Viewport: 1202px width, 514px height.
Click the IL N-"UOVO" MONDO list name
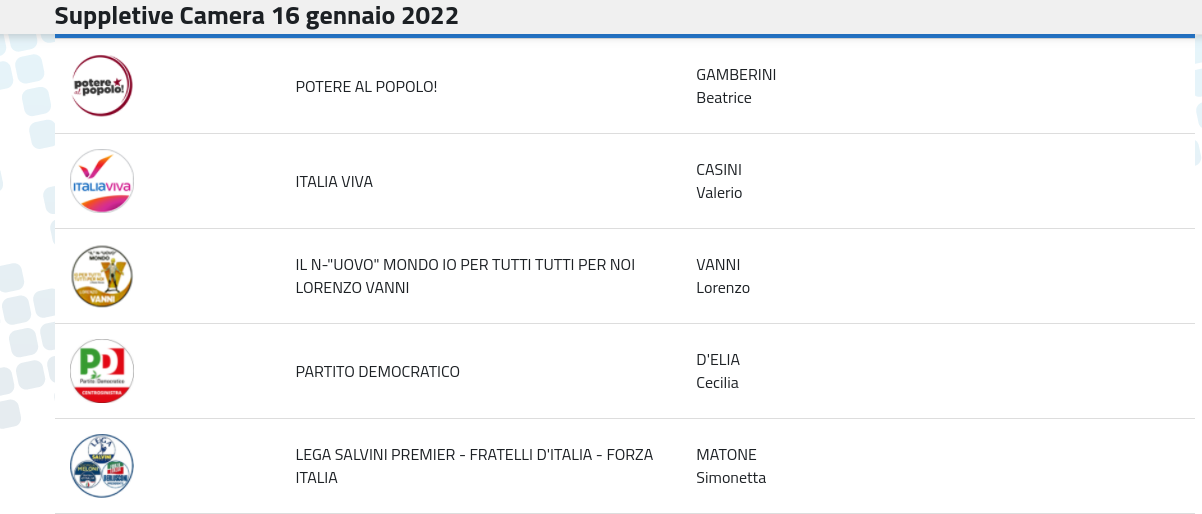465,265
